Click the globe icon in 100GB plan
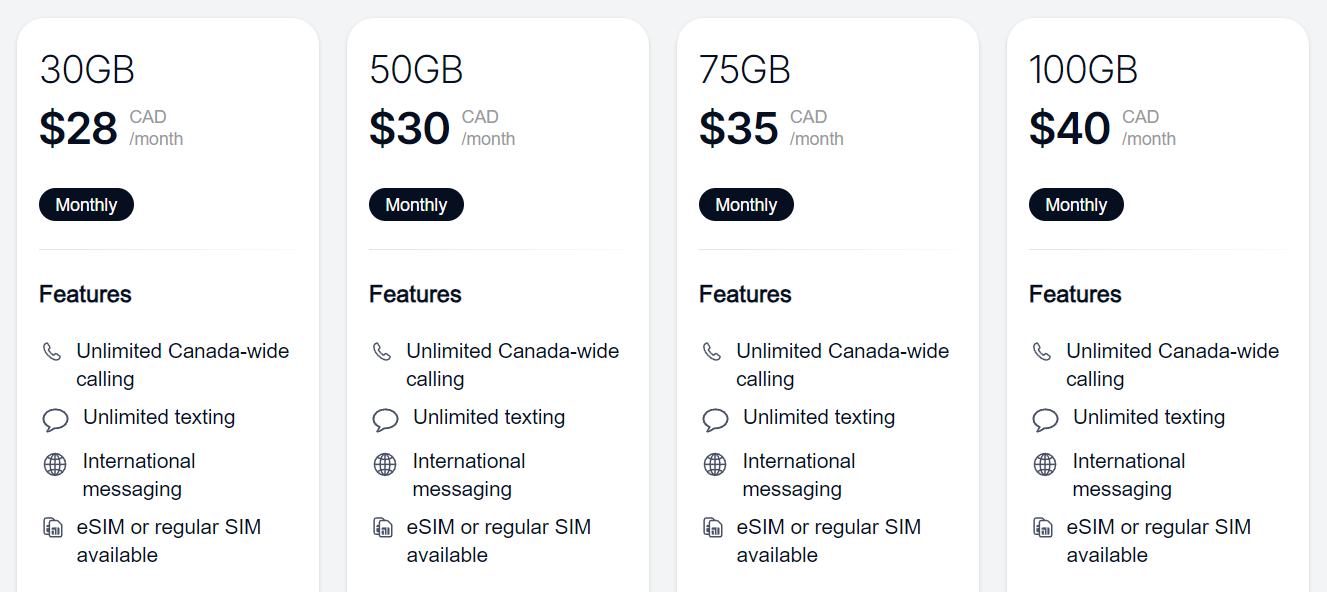The image size is (1327, 592). click(1045, 464)
